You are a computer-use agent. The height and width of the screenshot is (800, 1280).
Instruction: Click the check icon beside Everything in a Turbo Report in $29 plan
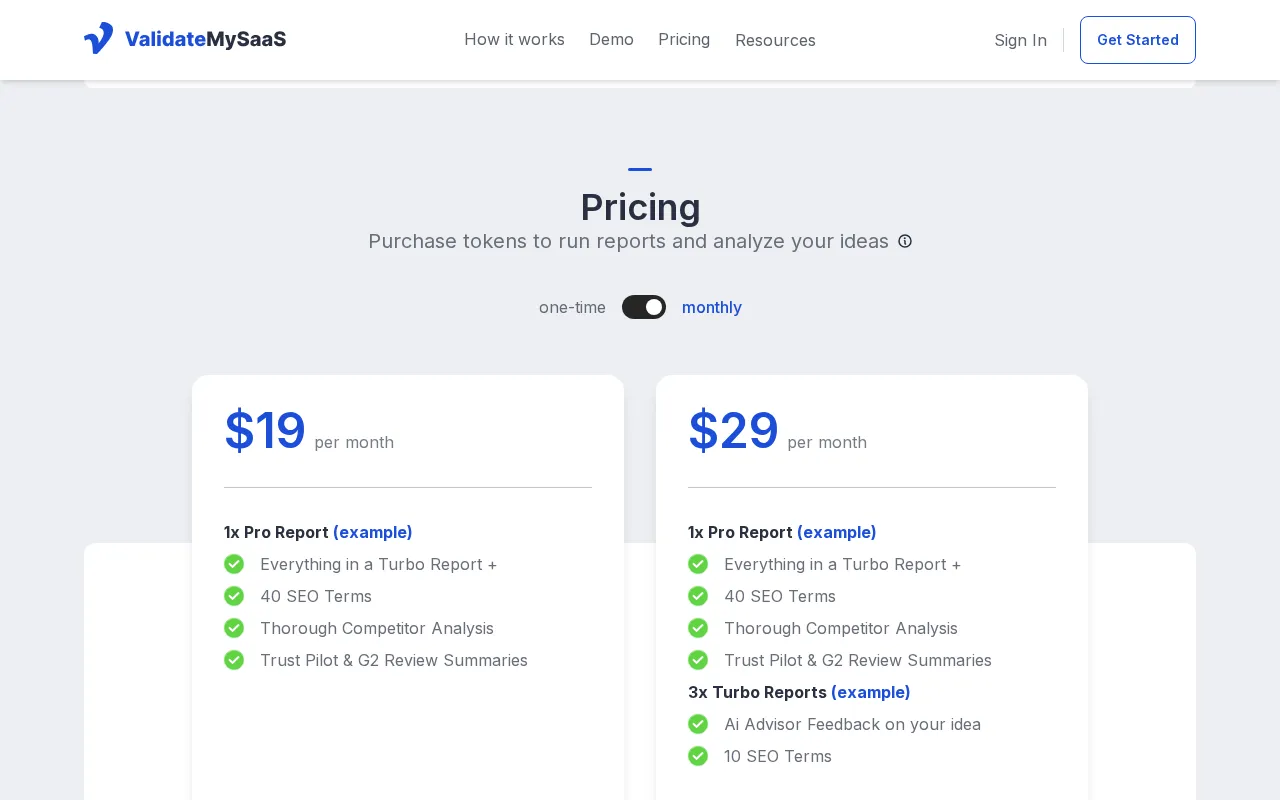point(698,564)
